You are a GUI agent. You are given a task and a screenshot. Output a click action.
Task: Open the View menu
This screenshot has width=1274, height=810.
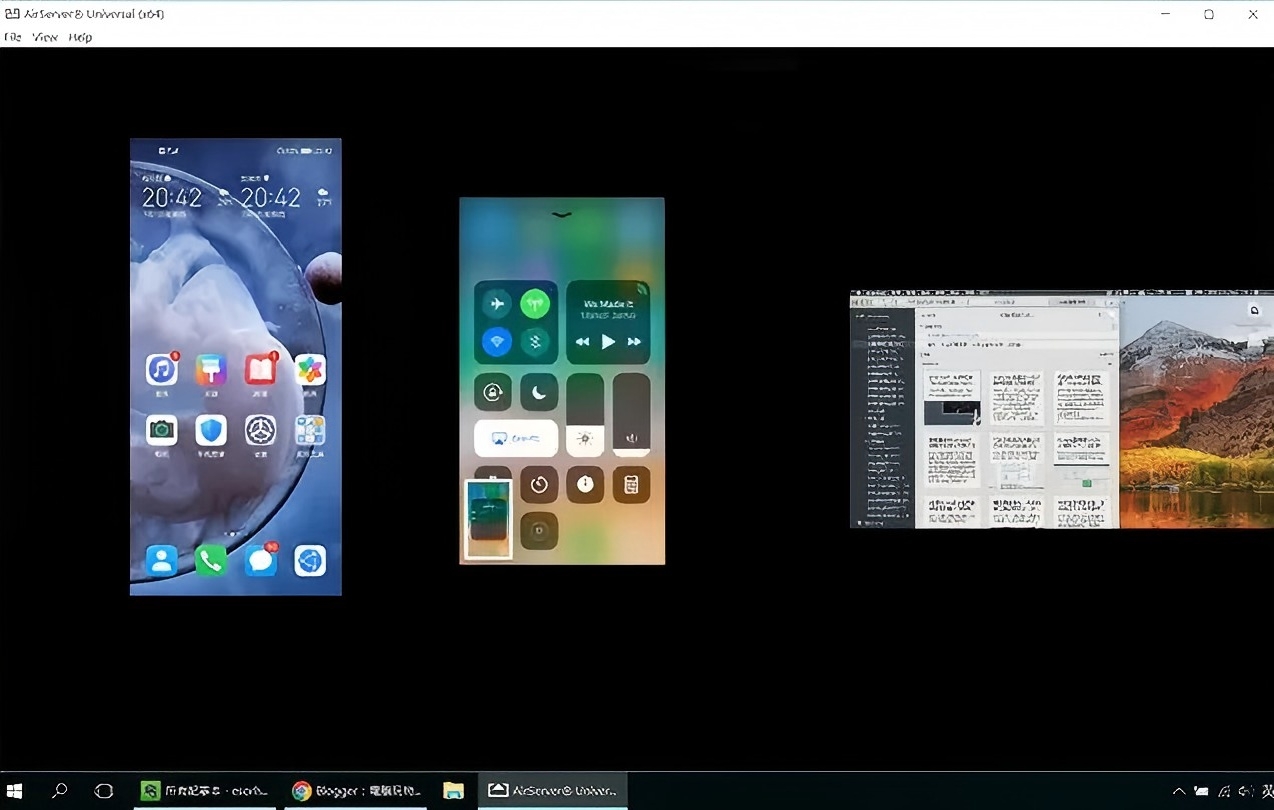click(45, 37)
